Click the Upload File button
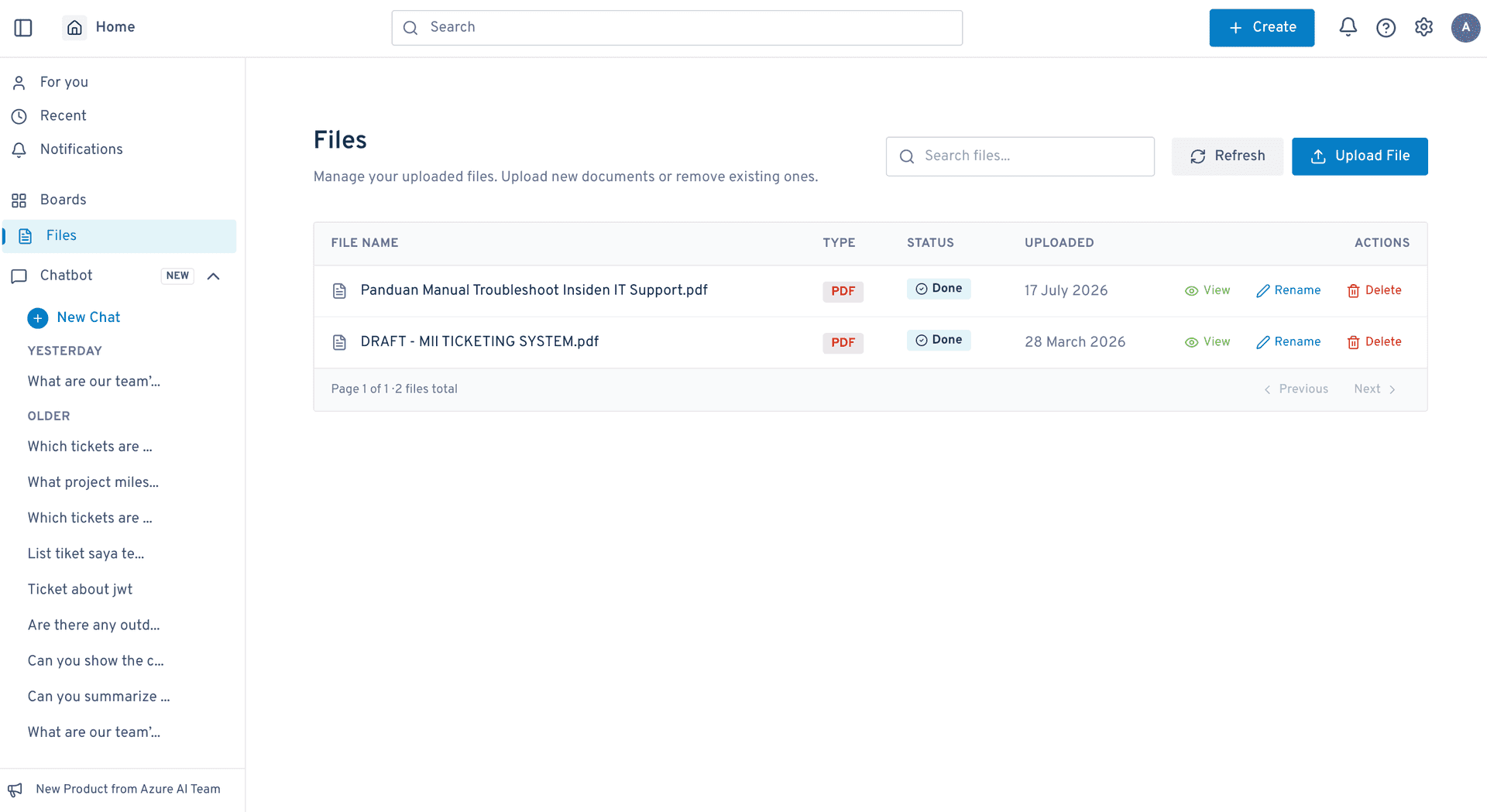 tap(1359, 156)
